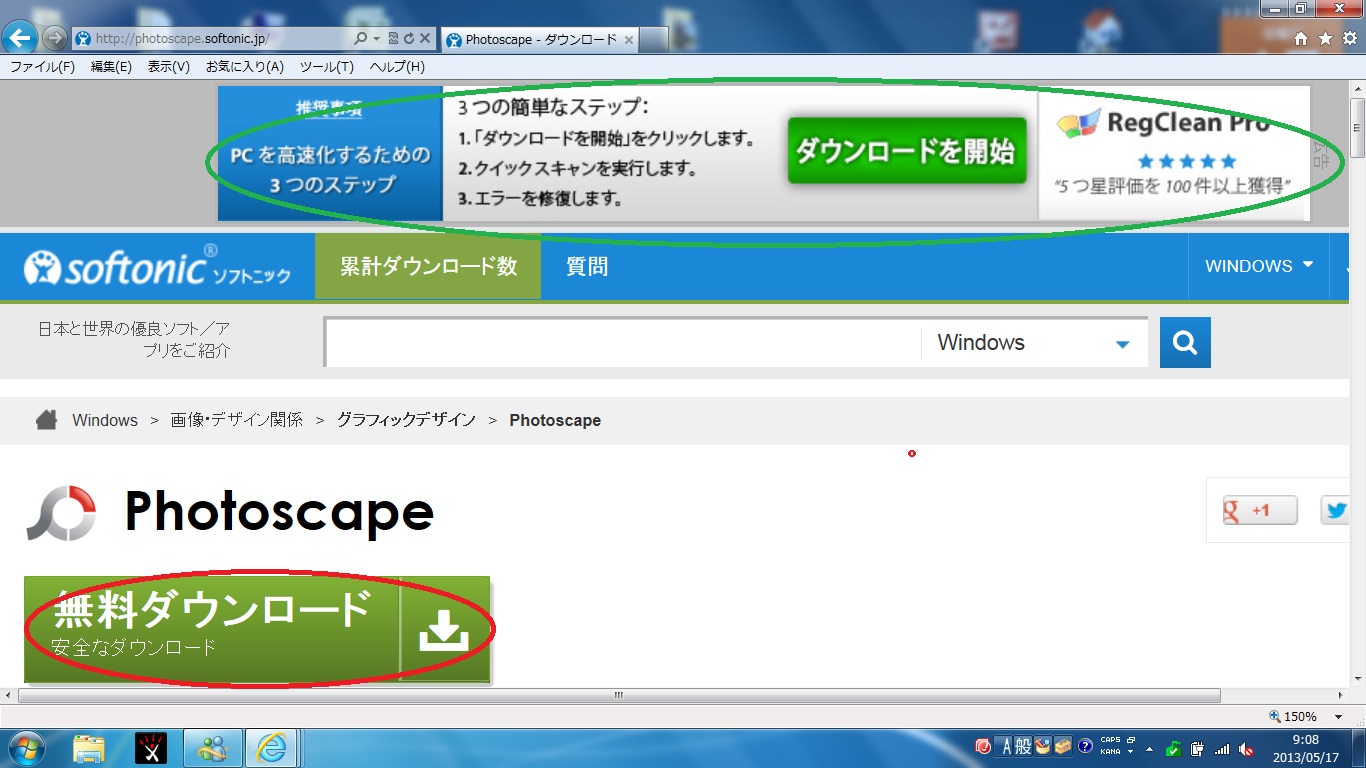Screen dimensions: 1366x768
Task: Open the Windows platform dropdown beside search
Action: click(x=1034, y=343)
